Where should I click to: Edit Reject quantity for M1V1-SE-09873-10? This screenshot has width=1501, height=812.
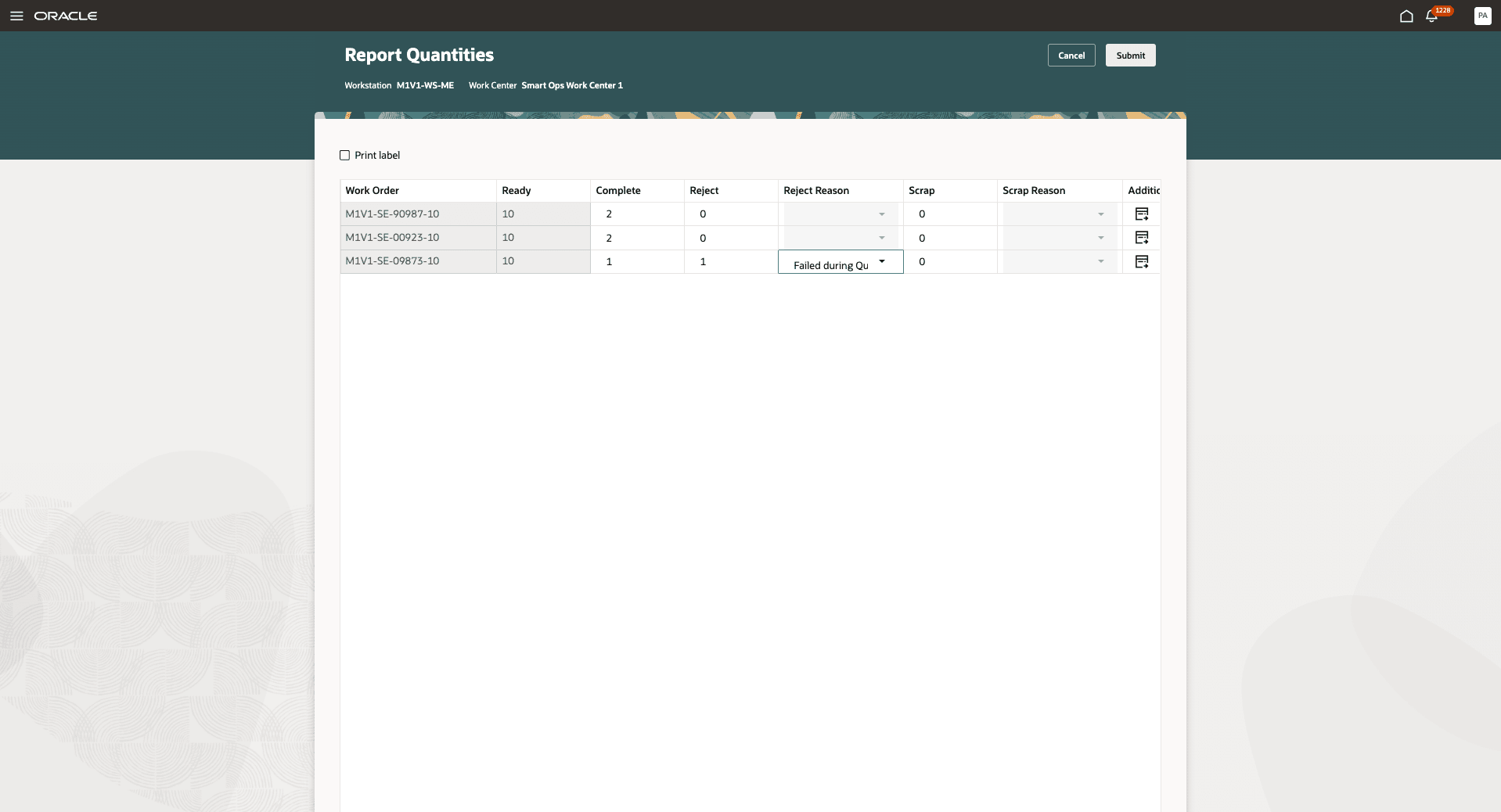pos(731,261)
